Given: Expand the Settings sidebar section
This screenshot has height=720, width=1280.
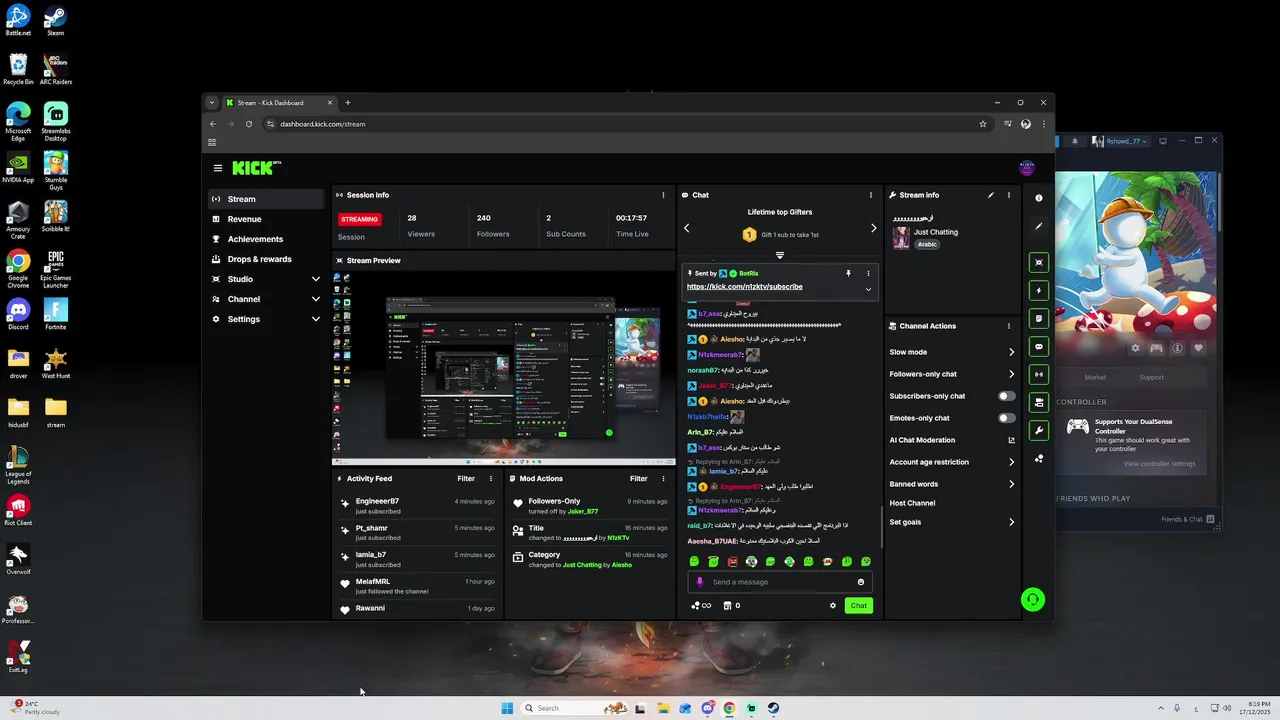Looking at the screenshot, I should [x=316, y=319].
